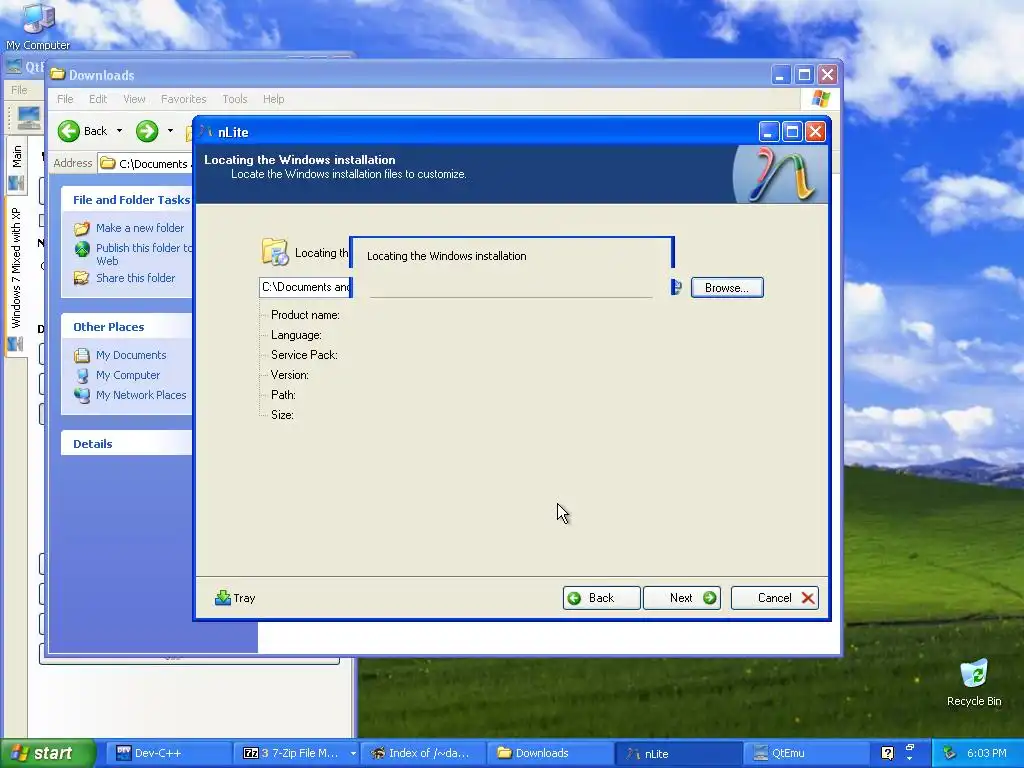Open Edit menu in Downloads window
1024x768 pixels.
coord(98,99)
